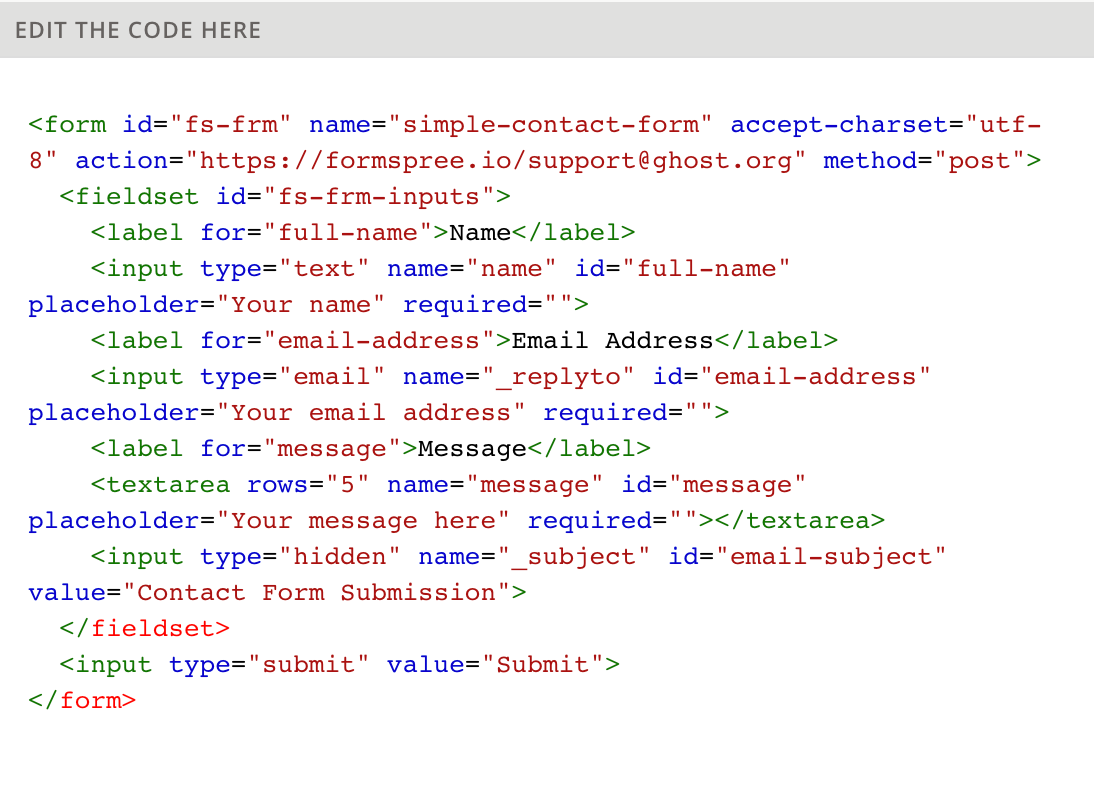
Task: Click the textarea rows "5" value
Action: coord(348,485)
